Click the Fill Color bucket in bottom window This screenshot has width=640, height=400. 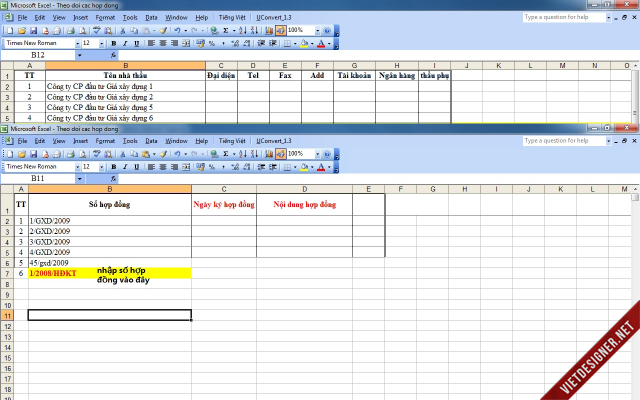[305, 167]
